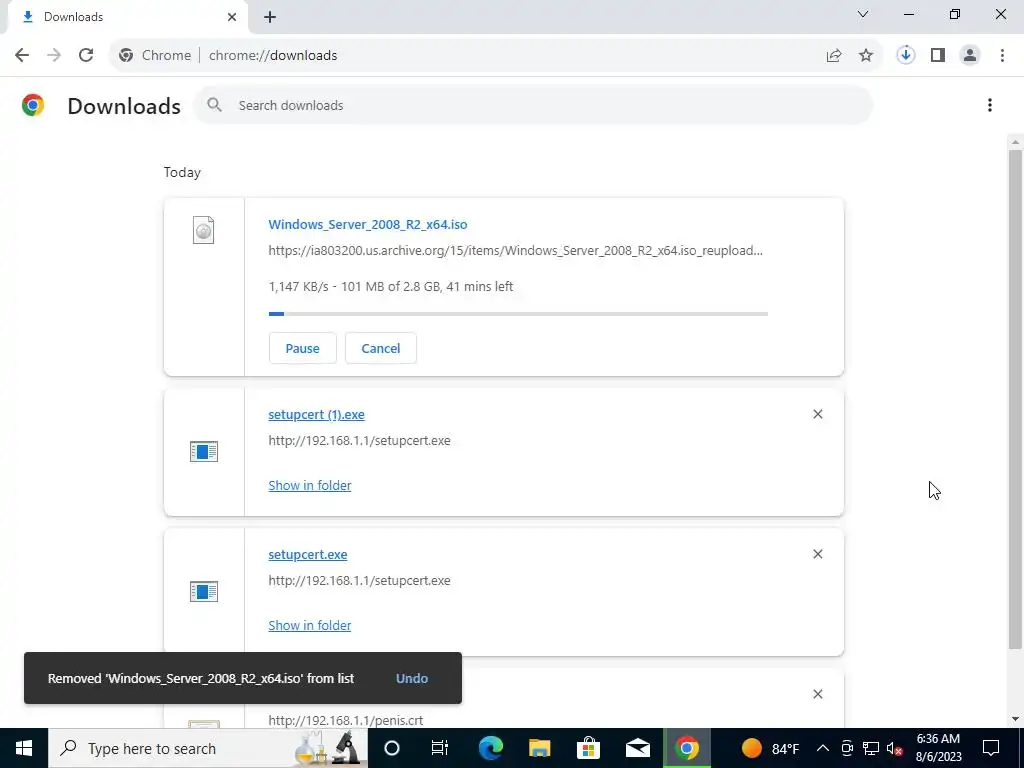Show setupcert.exe in folder
Screen dimensions: 1024x768
[310, 625]
